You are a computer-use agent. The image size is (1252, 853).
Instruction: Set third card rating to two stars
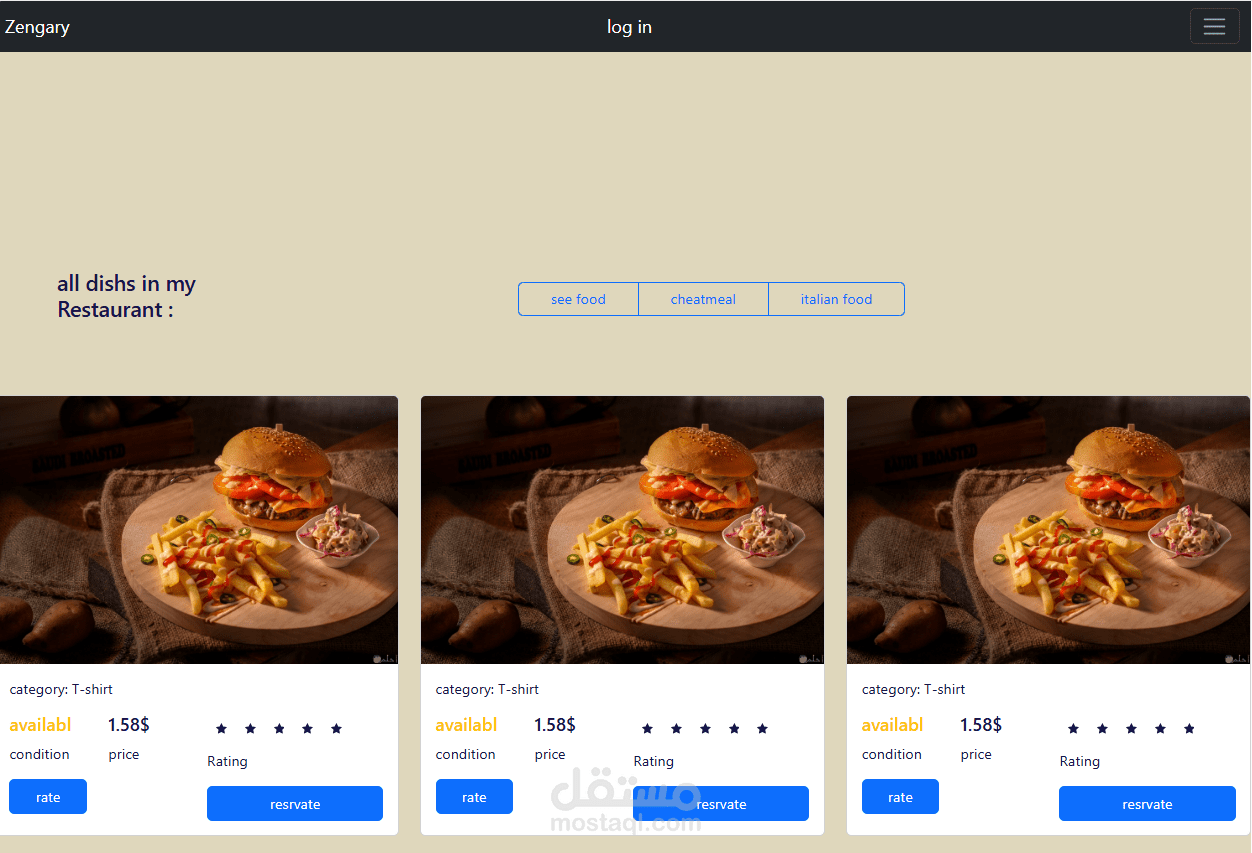pos(1102,729)
